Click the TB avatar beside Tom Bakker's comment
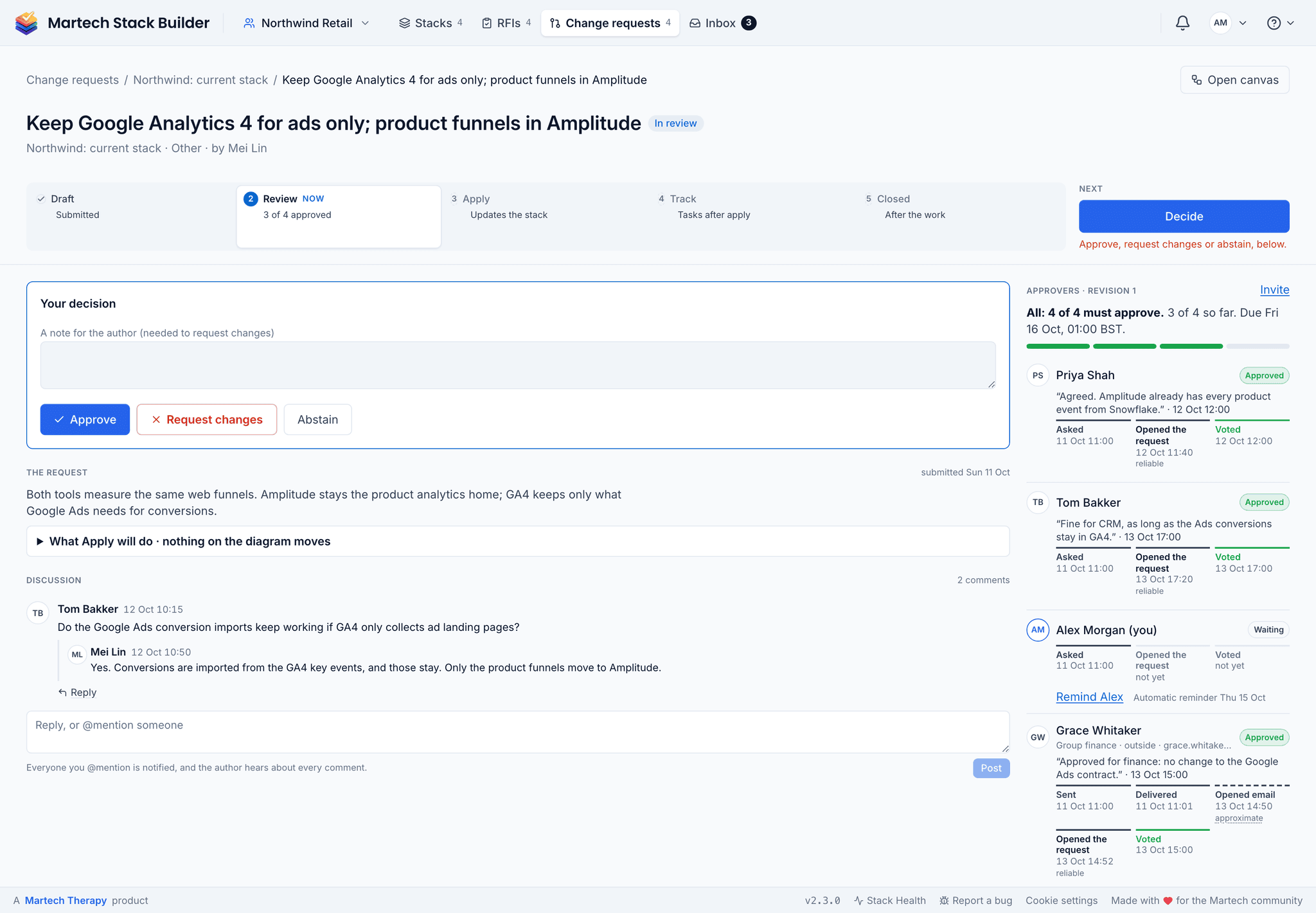Screen dimensions: 1316x913 tap(38, 613)
